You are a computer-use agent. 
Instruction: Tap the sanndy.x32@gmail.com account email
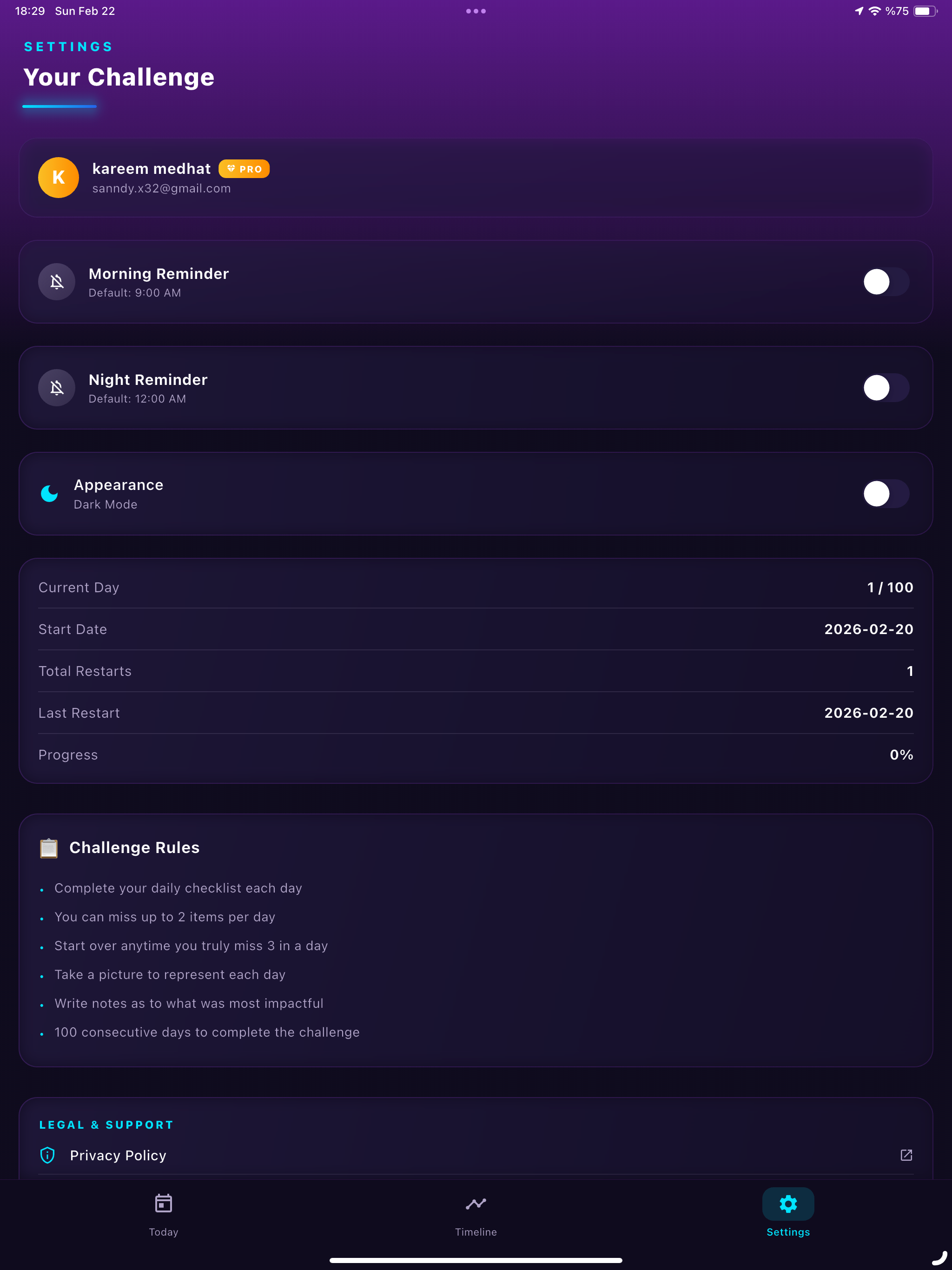161,188
